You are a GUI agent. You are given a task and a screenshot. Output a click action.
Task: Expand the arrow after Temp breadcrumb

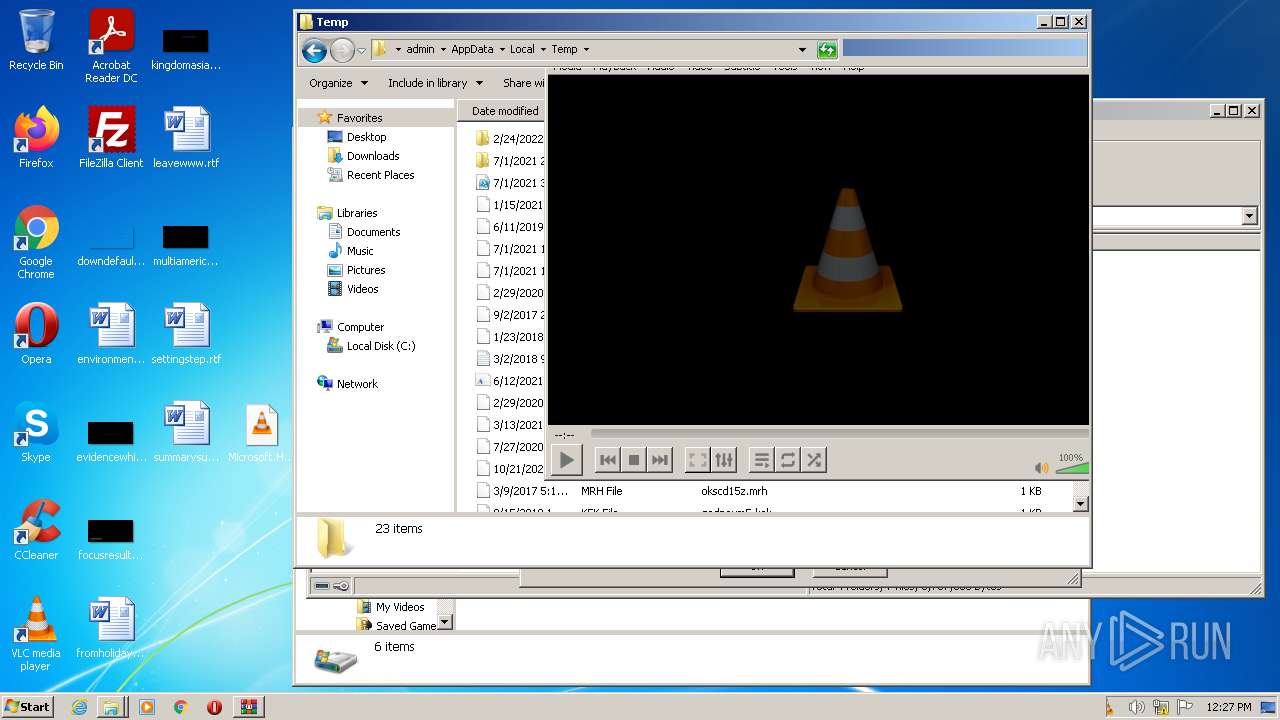pos(586,49)
